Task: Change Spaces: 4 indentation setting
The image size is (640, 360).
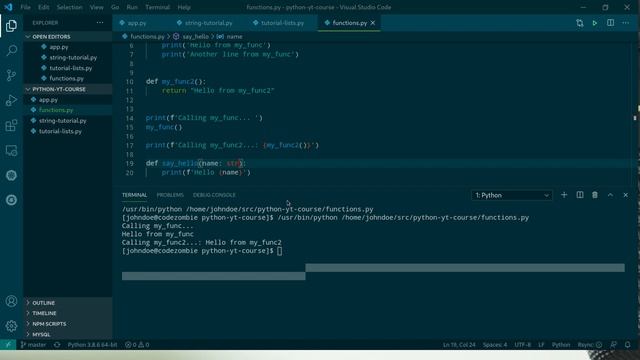Action: (495, 344)
